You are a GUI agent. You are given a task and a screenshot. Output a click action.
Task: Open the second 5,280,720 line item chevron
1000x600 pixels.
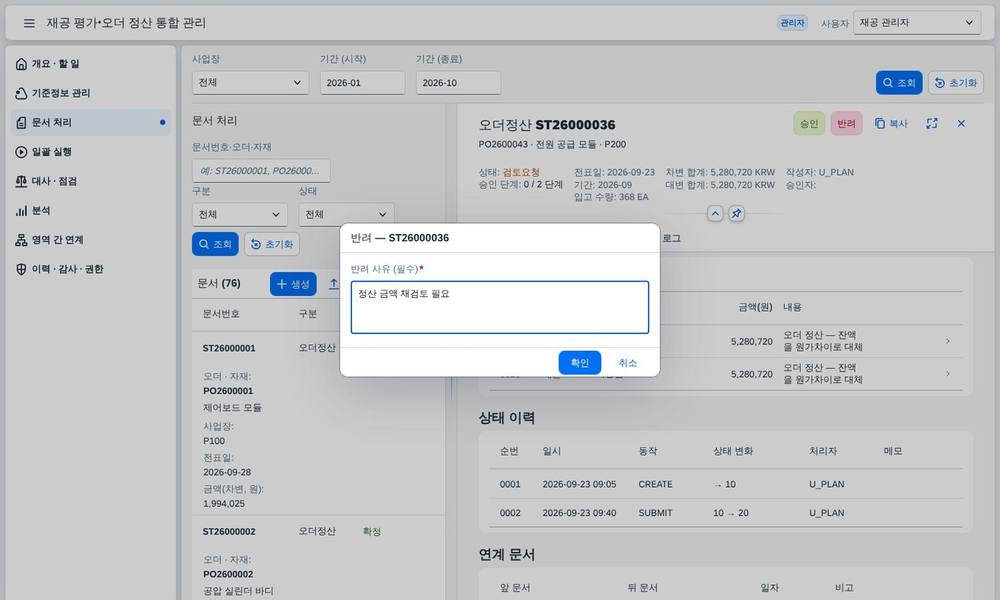tap(948, 374)
